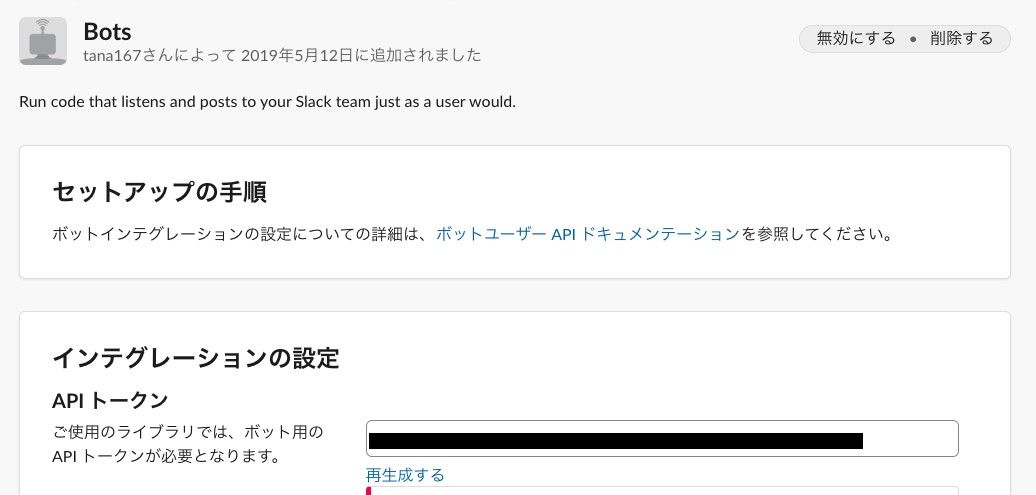Click the ご使用のライブラリでは helper text
Screen dimensions: 1036x495
point(188,432)
